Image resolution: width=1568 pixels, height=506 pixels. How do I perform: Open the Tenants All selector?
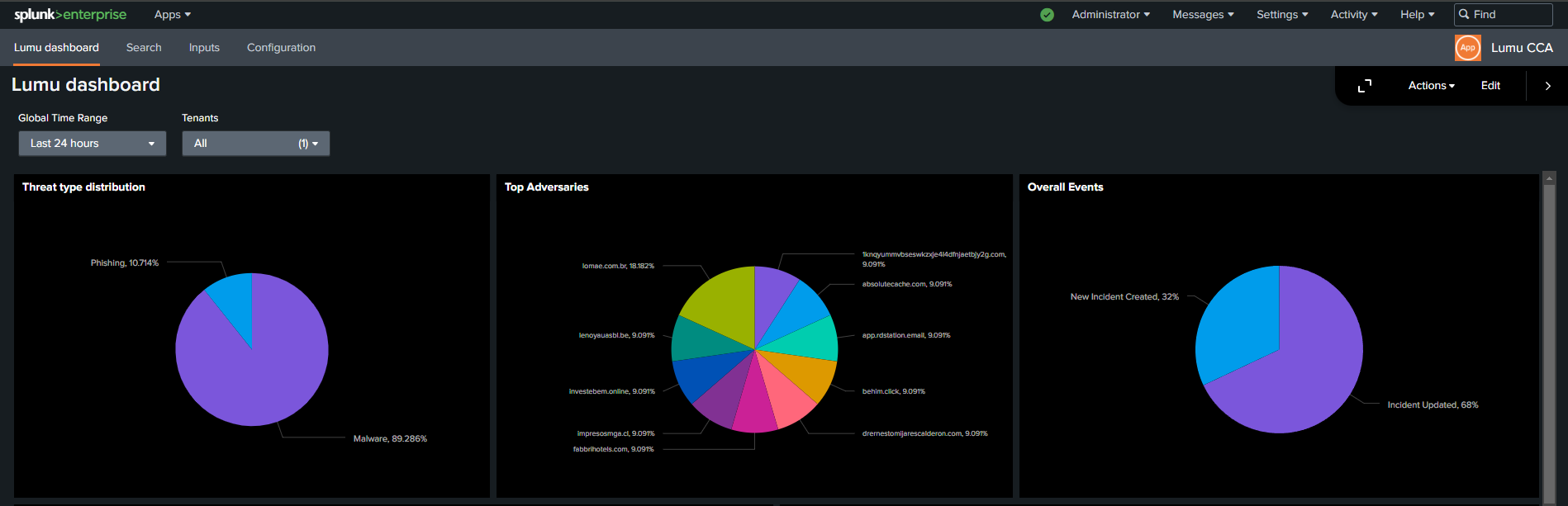point(255,144)
